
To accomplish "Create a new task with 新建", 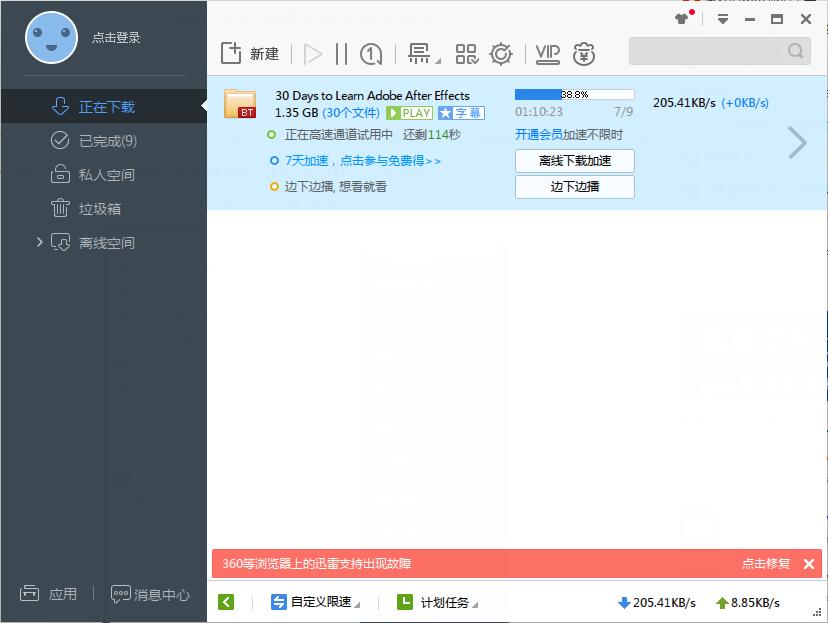I will (250, 53).
